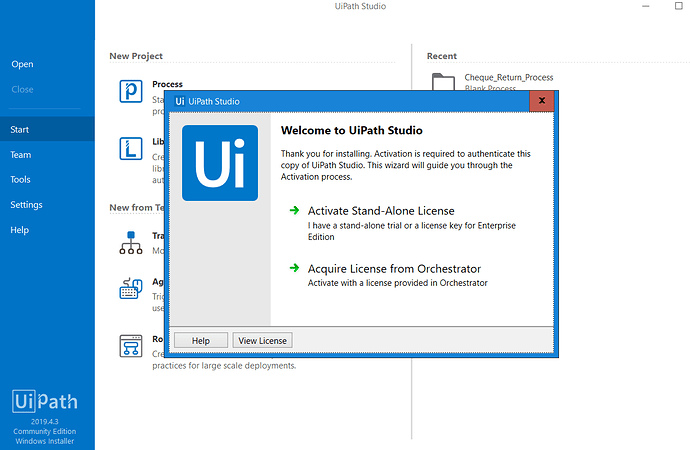Click stand-alone trial or license key description
This screenshot has width=690, height=450.
(x=411, y=231)
